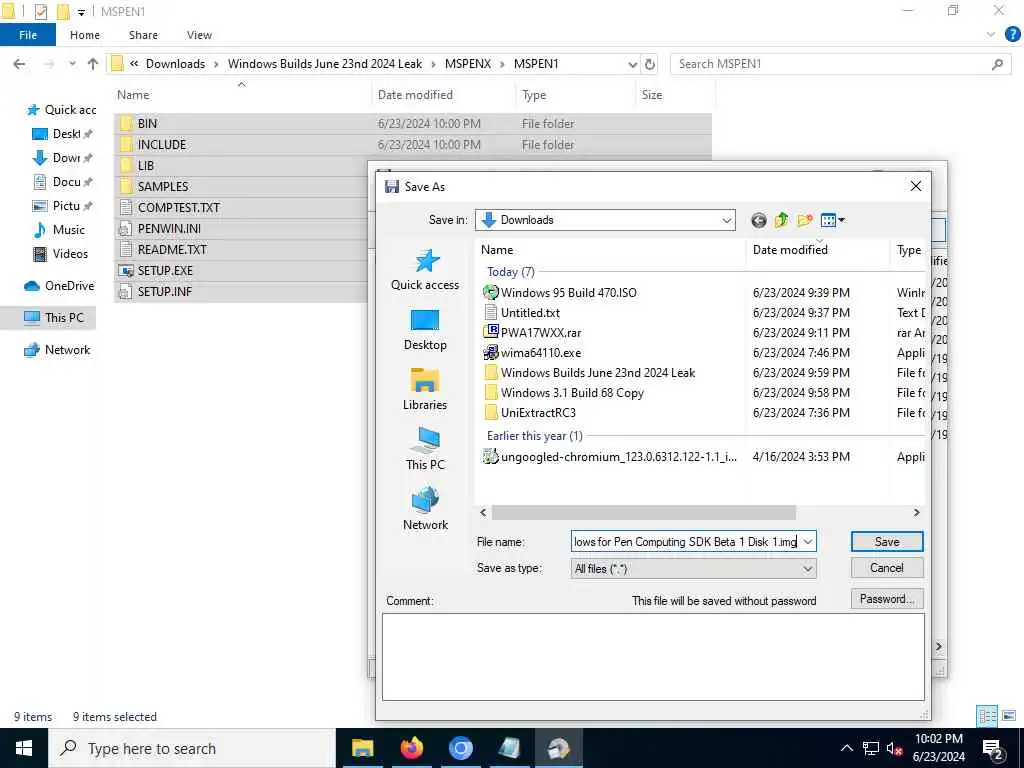The height and width of the screenshot is (768, 1024).
Task: Open the notifications action center
Action: click(x=993, y=748)
